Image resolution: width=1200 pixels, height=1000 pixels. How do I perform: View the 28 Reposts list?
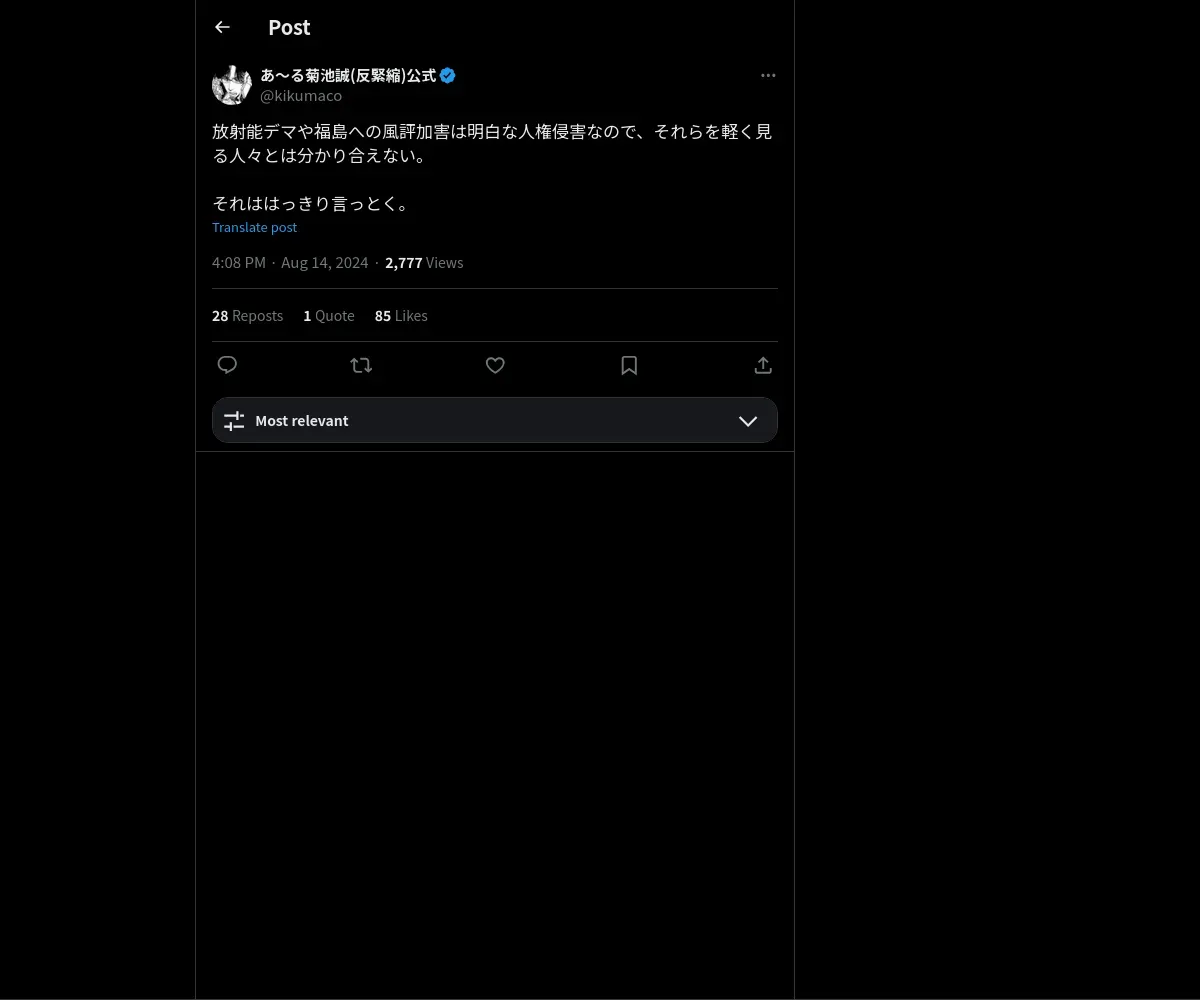[247, 315]
